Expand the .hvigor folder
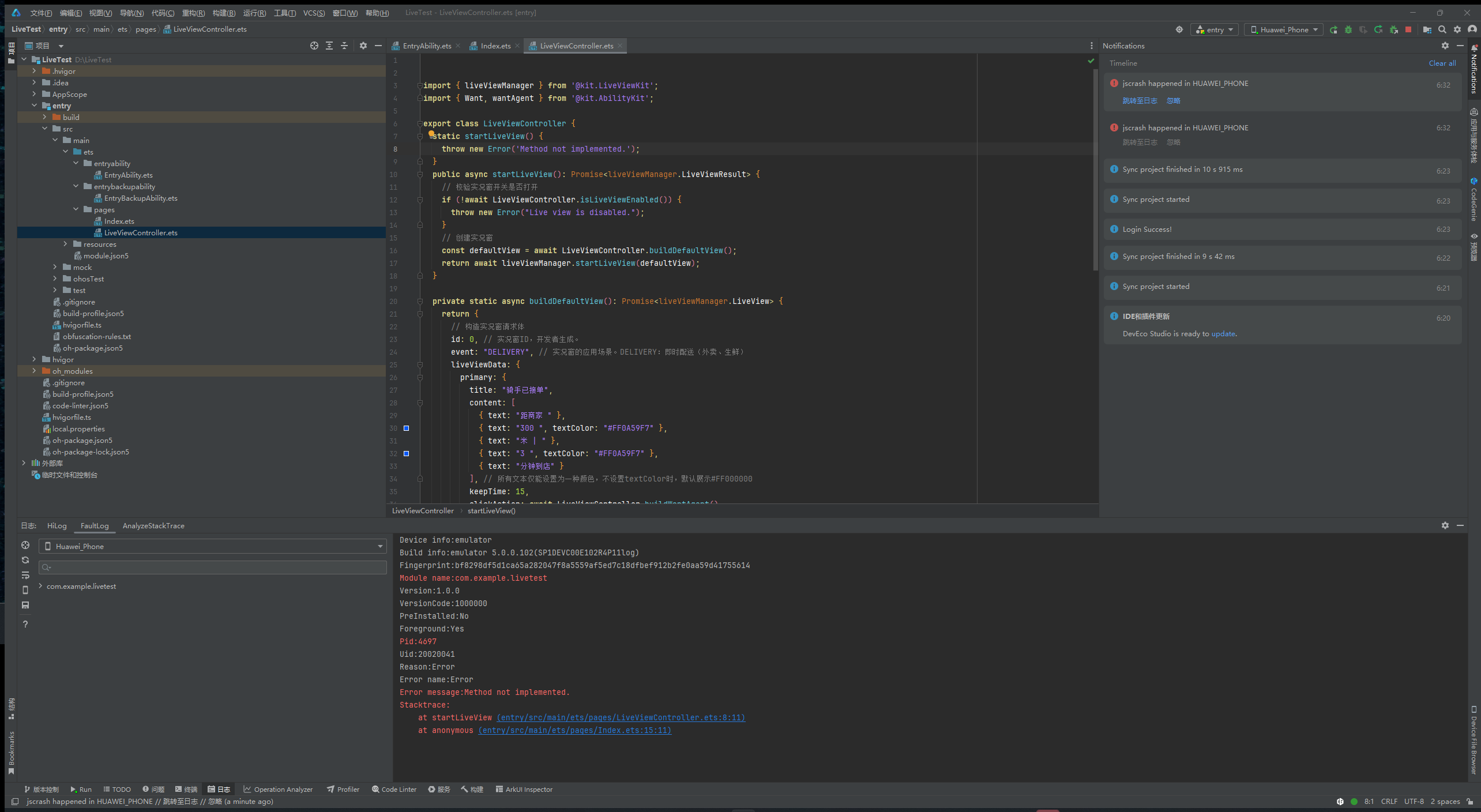The width and height of the screenshot is (1481, 812). click(x=34, y=71)
